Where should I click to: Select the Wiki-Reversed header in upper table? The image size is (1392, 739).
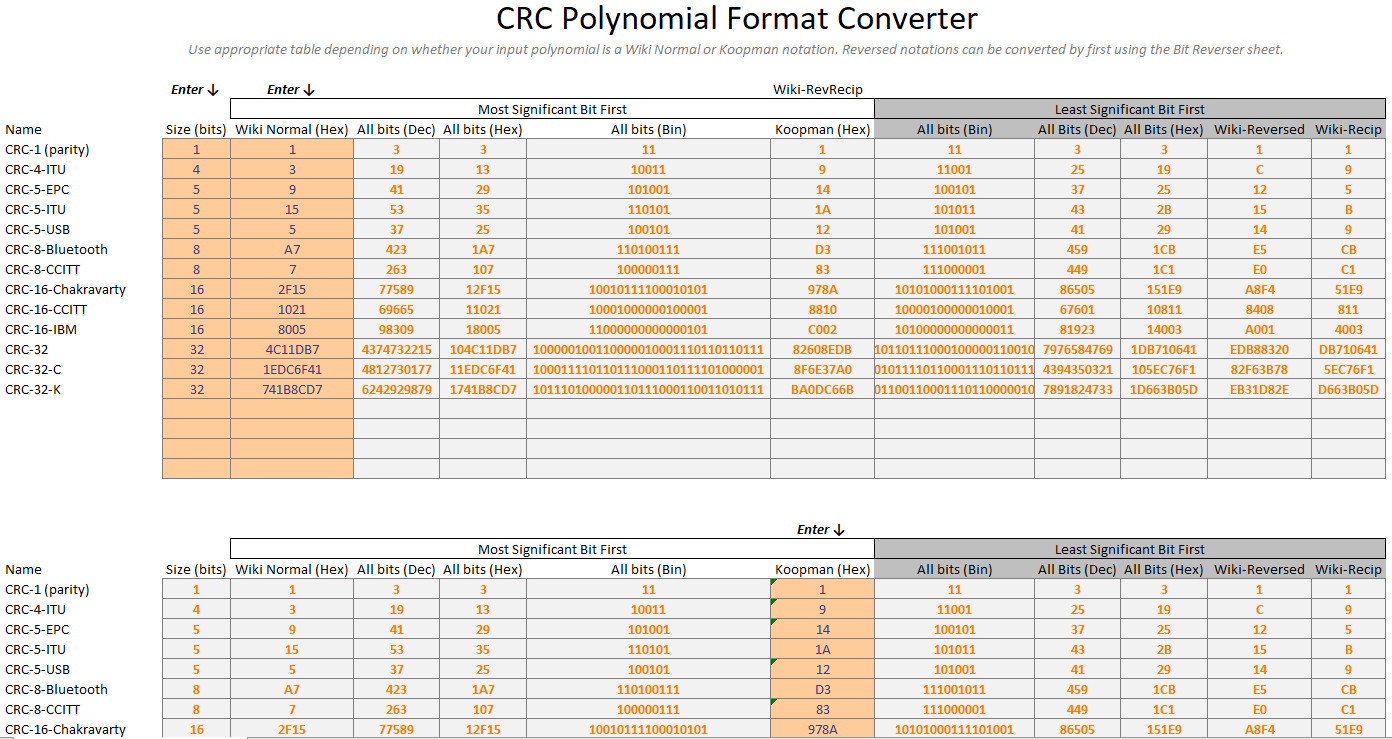coord(1259,129)
